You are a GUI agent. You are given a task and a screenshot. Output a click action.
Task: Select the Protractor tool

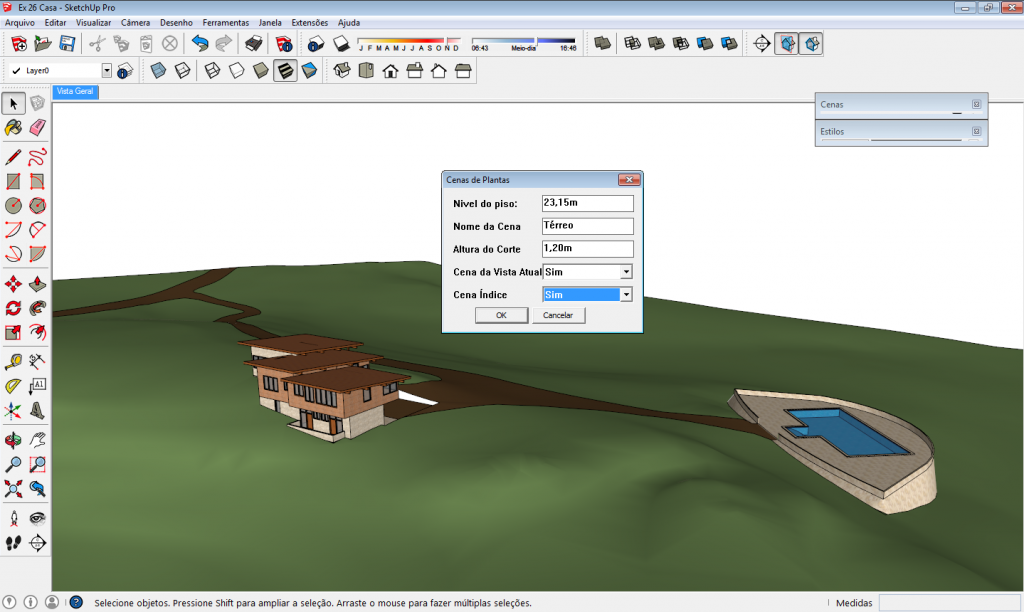coord(13,386)
